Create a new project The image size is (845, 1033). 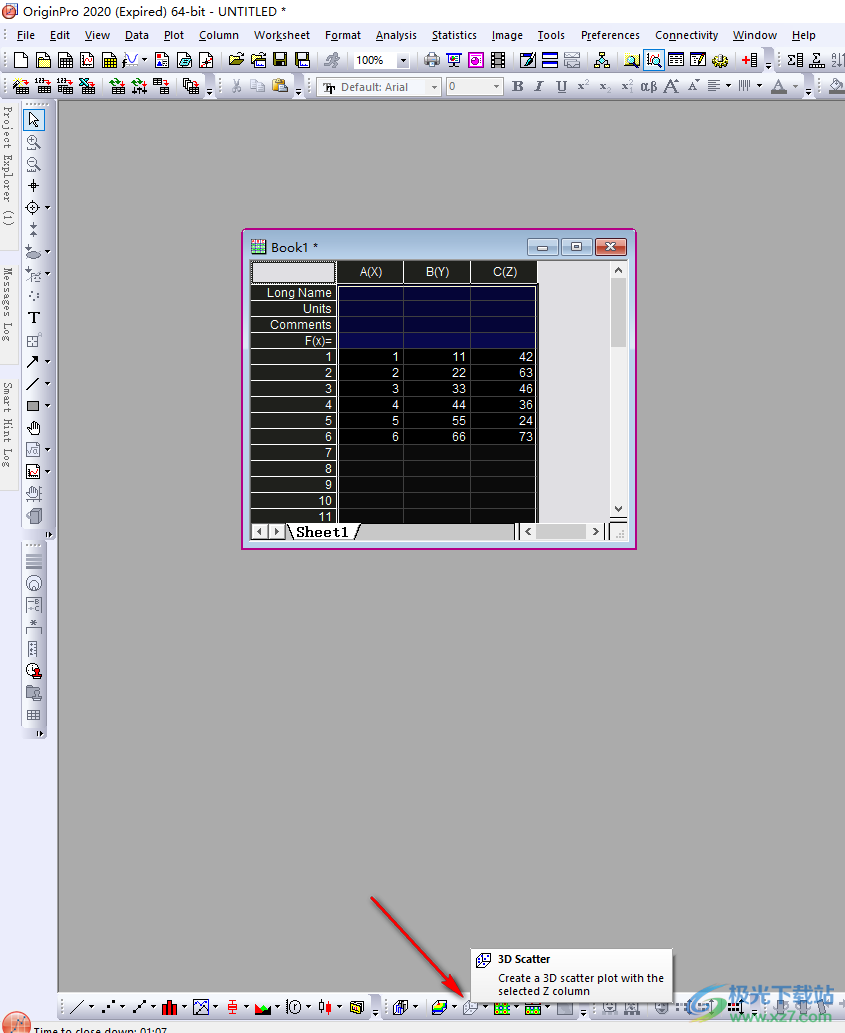coord(21,61)
